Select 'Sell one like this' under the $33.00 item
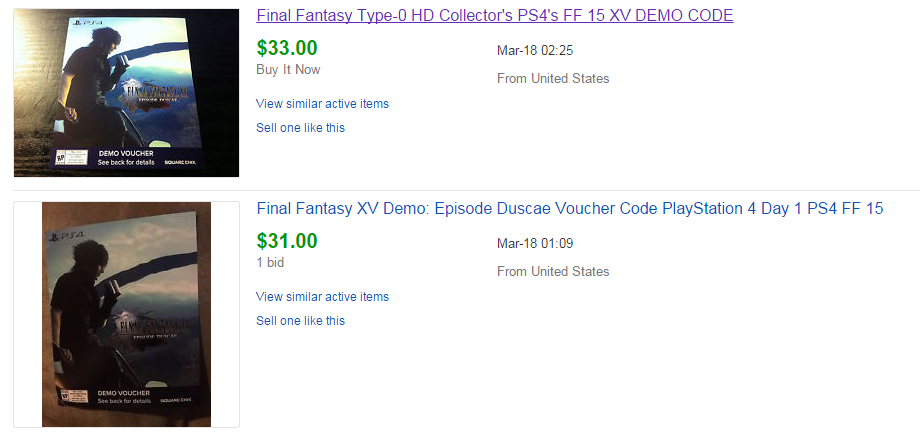Viewport: 920px width, 435px height. point(300,128)
